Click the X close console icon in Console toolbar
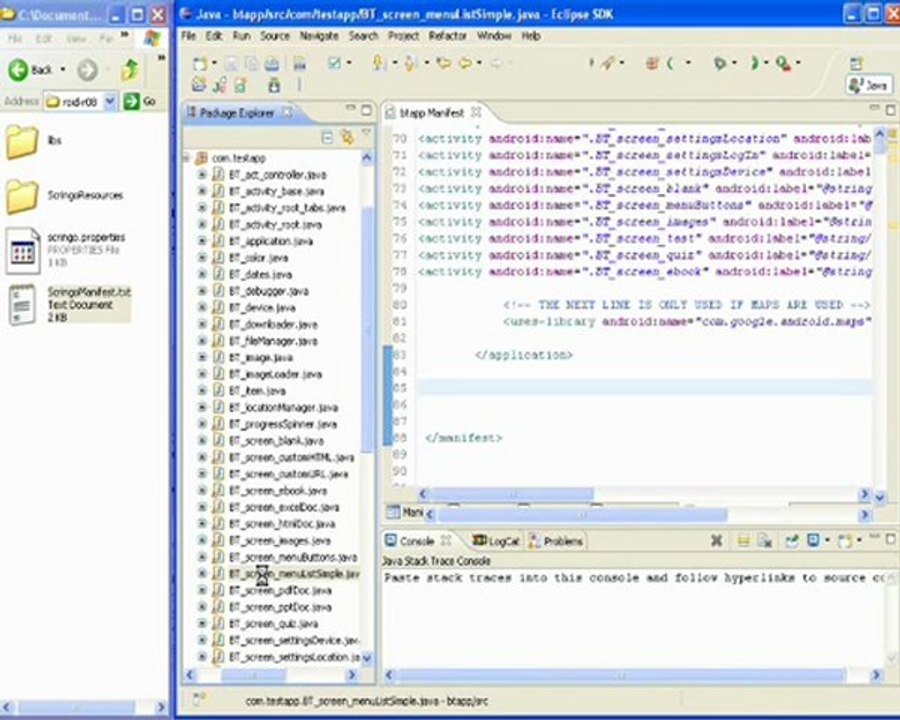Screen dimensions: 900x720 point(716,540)
